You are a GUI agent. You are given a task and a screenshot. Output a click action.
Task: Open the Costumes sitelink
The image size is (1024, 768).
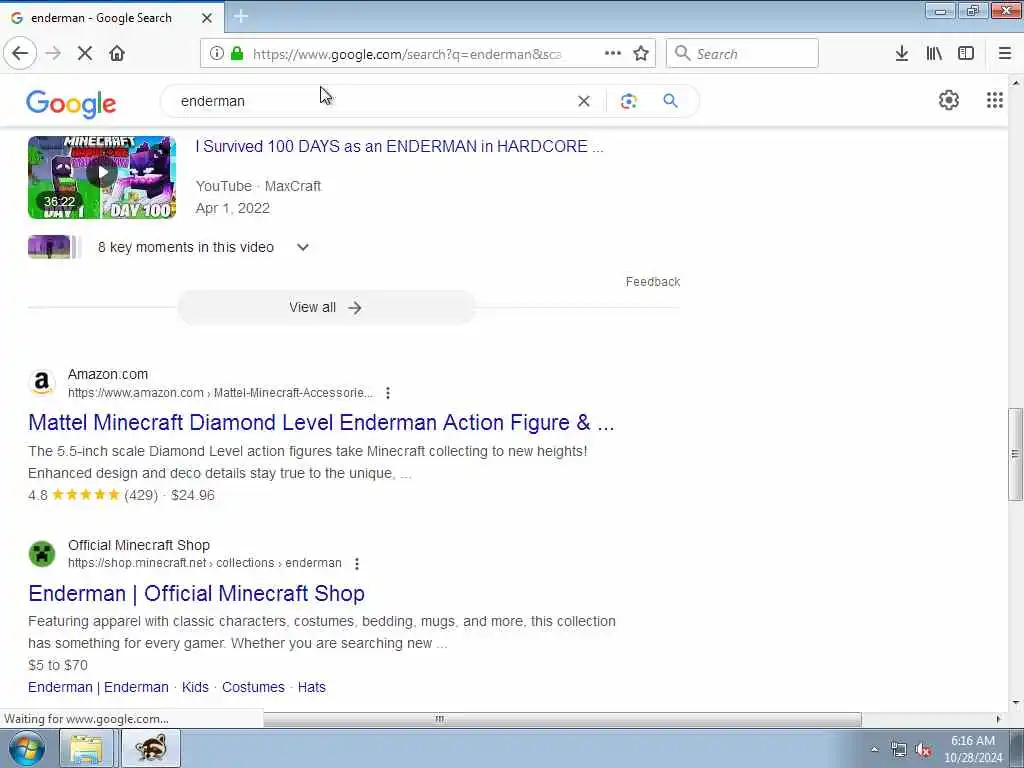(253, 688)
